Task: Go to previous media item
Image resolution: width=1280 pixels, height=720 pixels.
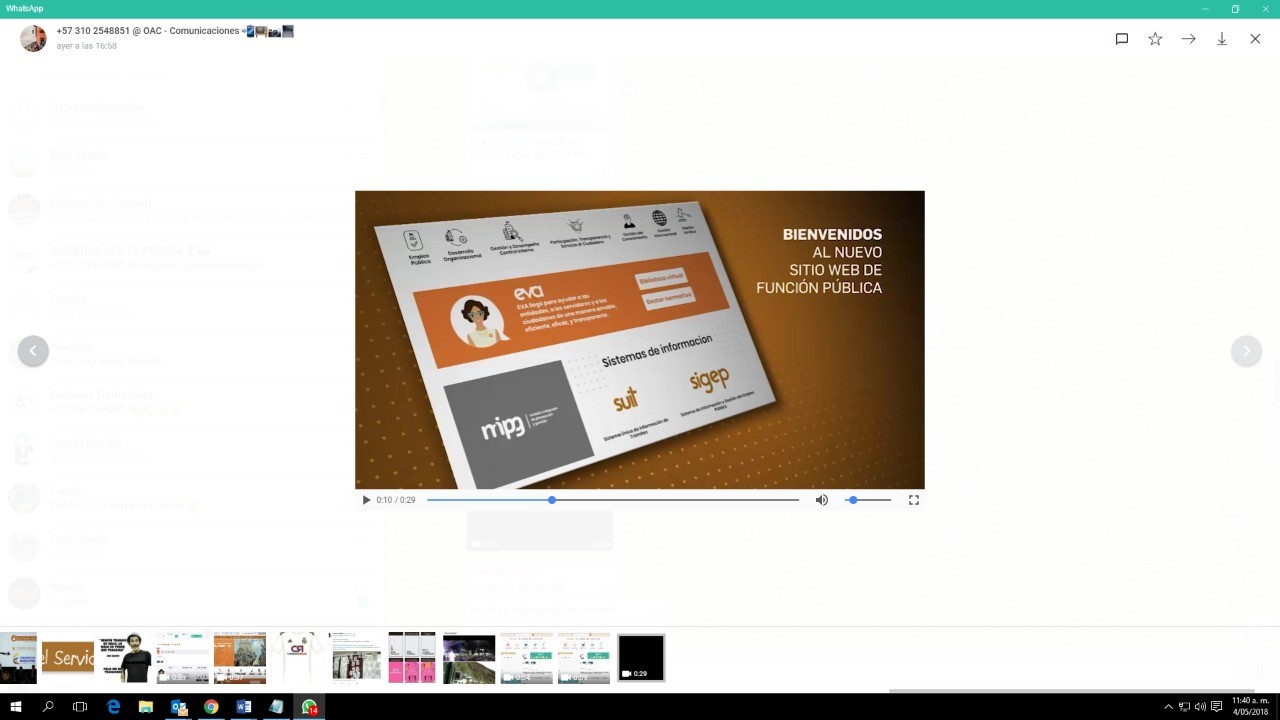Action: 33,351
